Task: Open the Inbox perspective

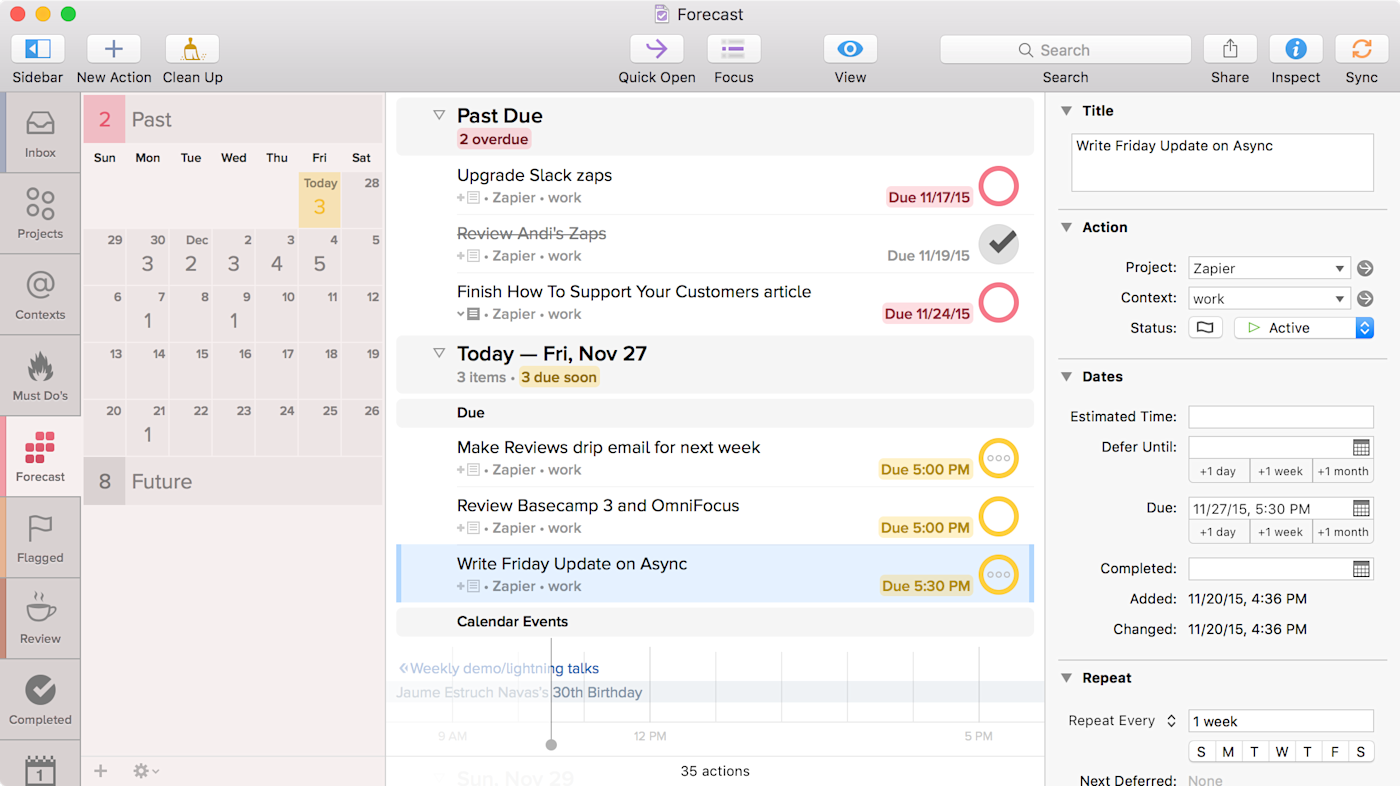Action: (x=40, y=132)
